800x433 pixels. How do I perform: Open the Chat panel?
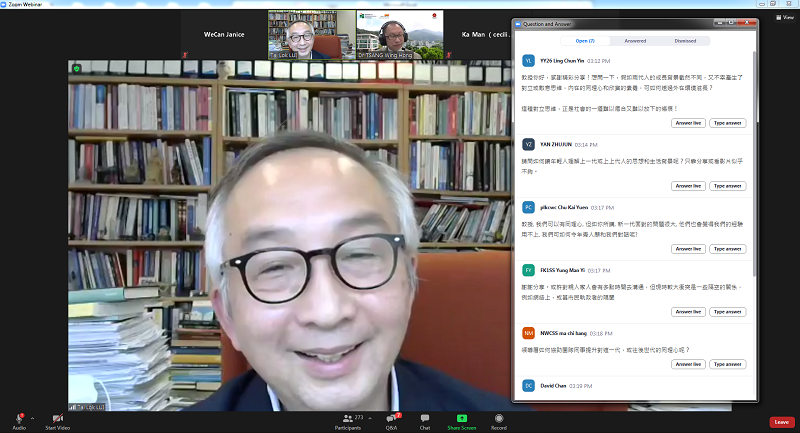coord(425,418)
